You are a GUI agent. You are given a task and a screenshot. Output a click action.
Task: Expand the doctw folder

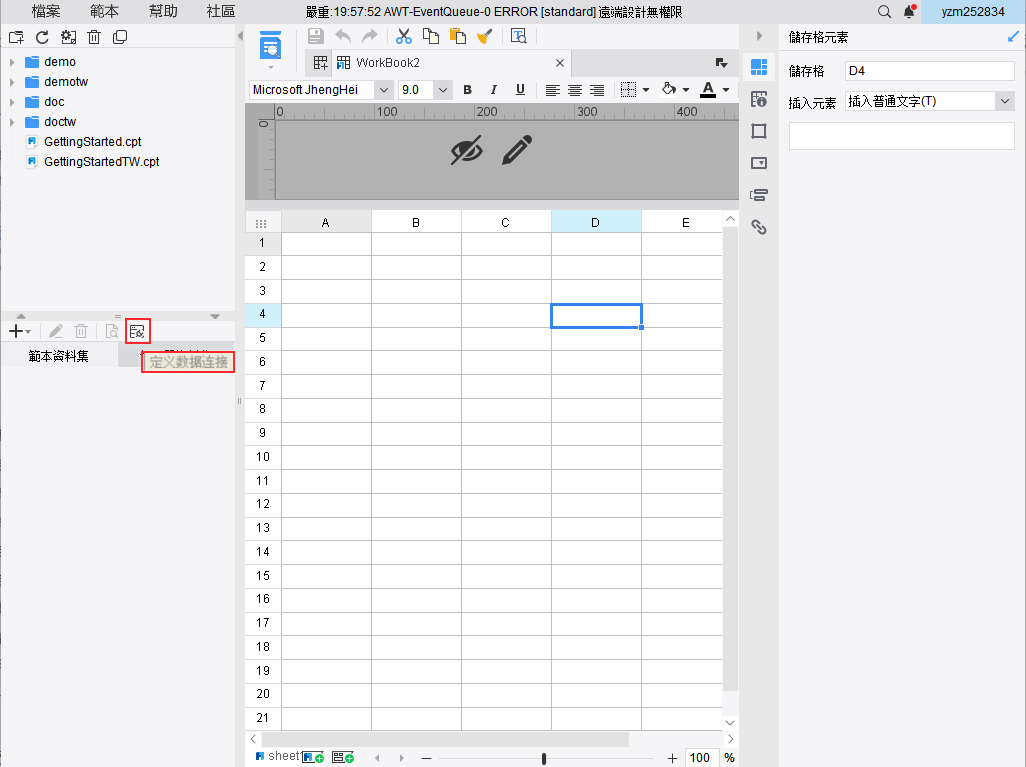(x=12, y=122)
